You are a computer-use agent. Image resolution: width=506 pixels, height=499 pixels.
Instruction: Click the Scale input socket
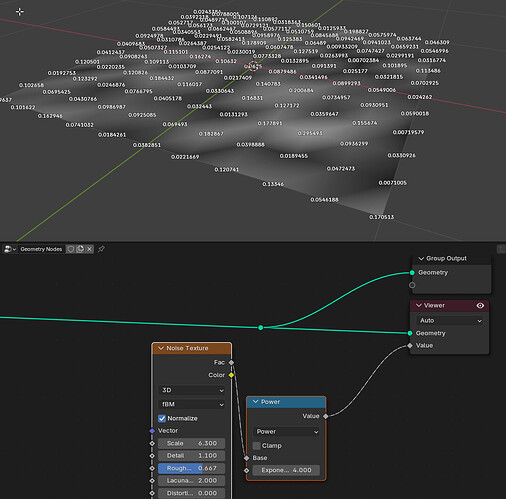(x=152, y=443)
